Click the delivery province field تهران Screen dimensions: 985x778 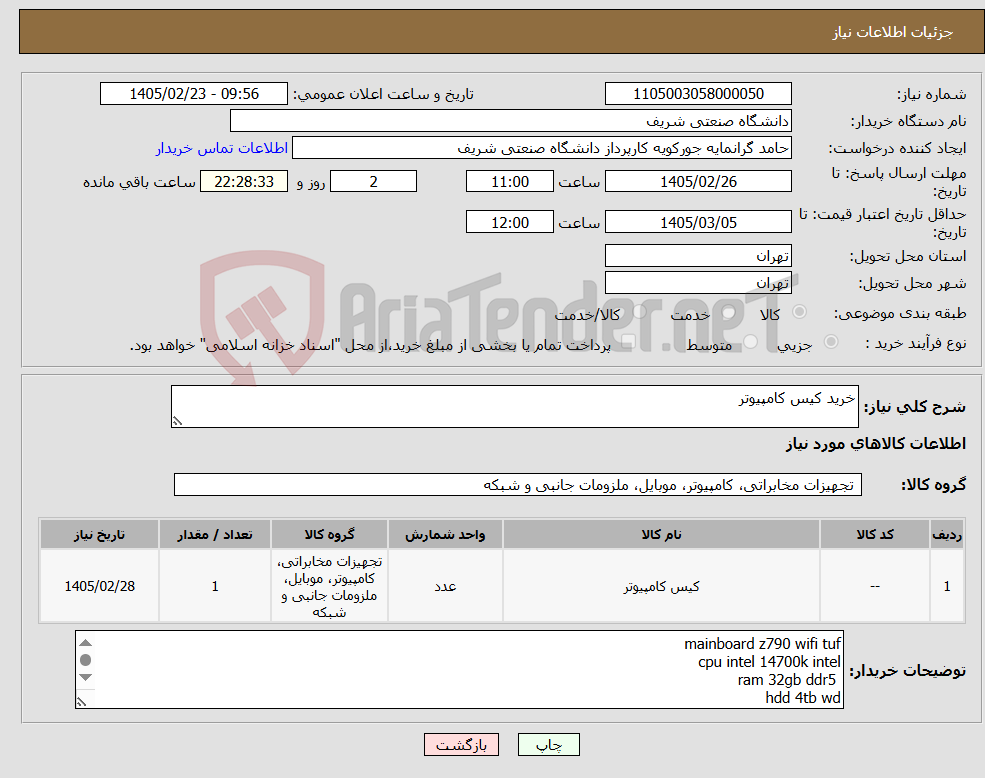tap(698, 256)
